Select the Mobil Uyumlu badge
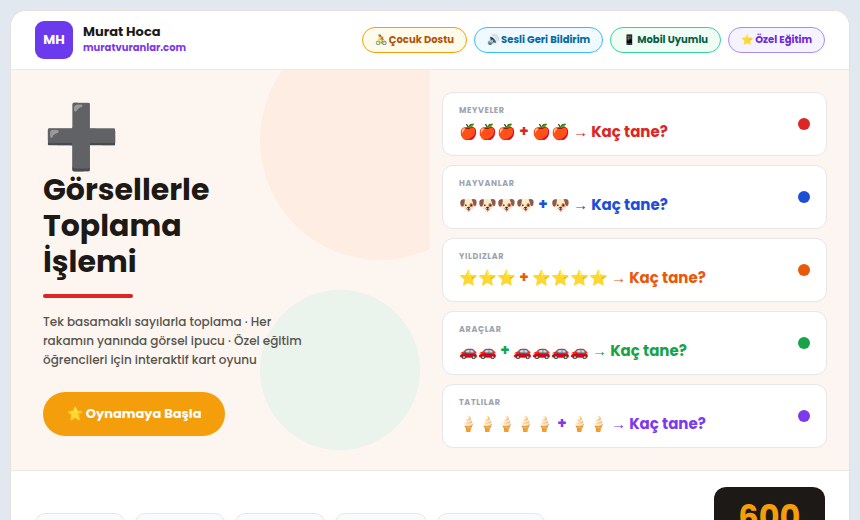 point(665,40)
